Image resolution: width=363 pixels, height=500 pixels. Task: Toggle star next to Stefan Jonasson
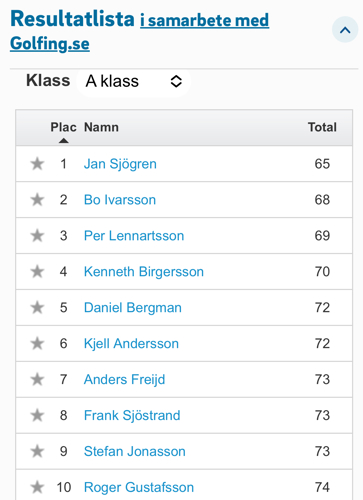(37, 451)
